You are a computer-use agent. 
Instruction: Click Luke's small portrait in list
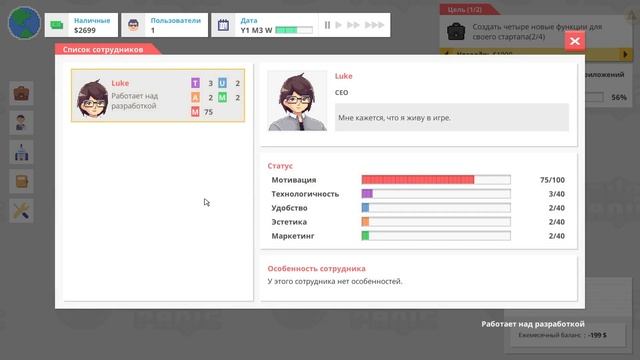click(93, 99)
